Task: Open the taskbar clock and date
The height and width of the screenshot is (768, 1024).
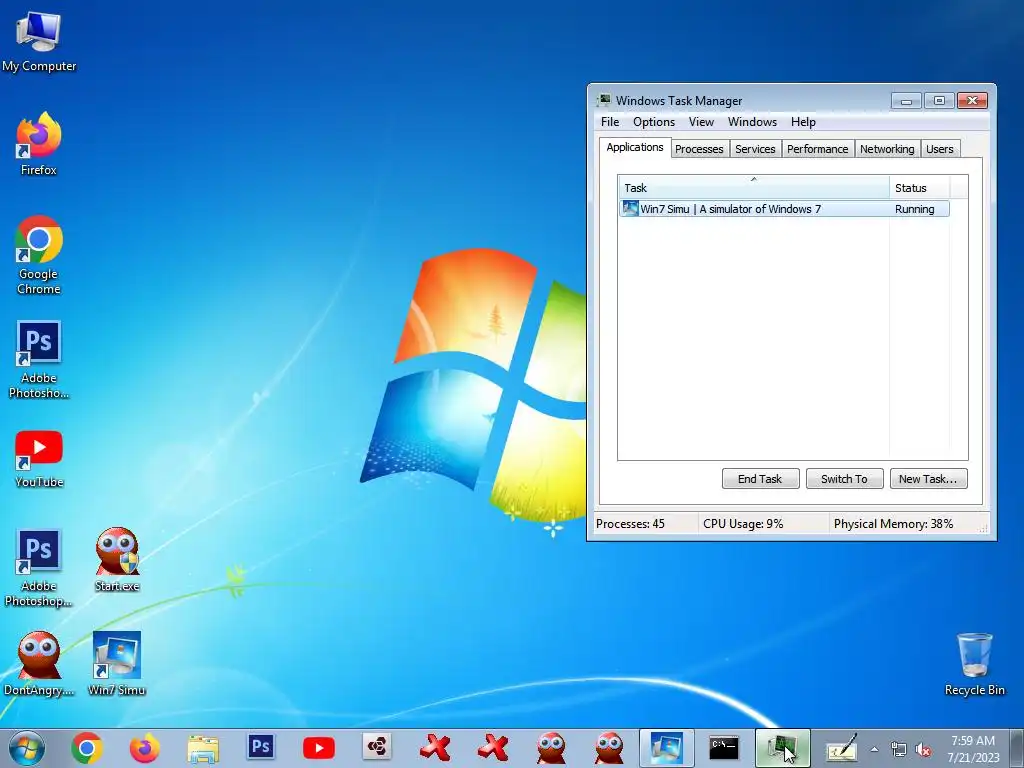Action: (973, 749)
